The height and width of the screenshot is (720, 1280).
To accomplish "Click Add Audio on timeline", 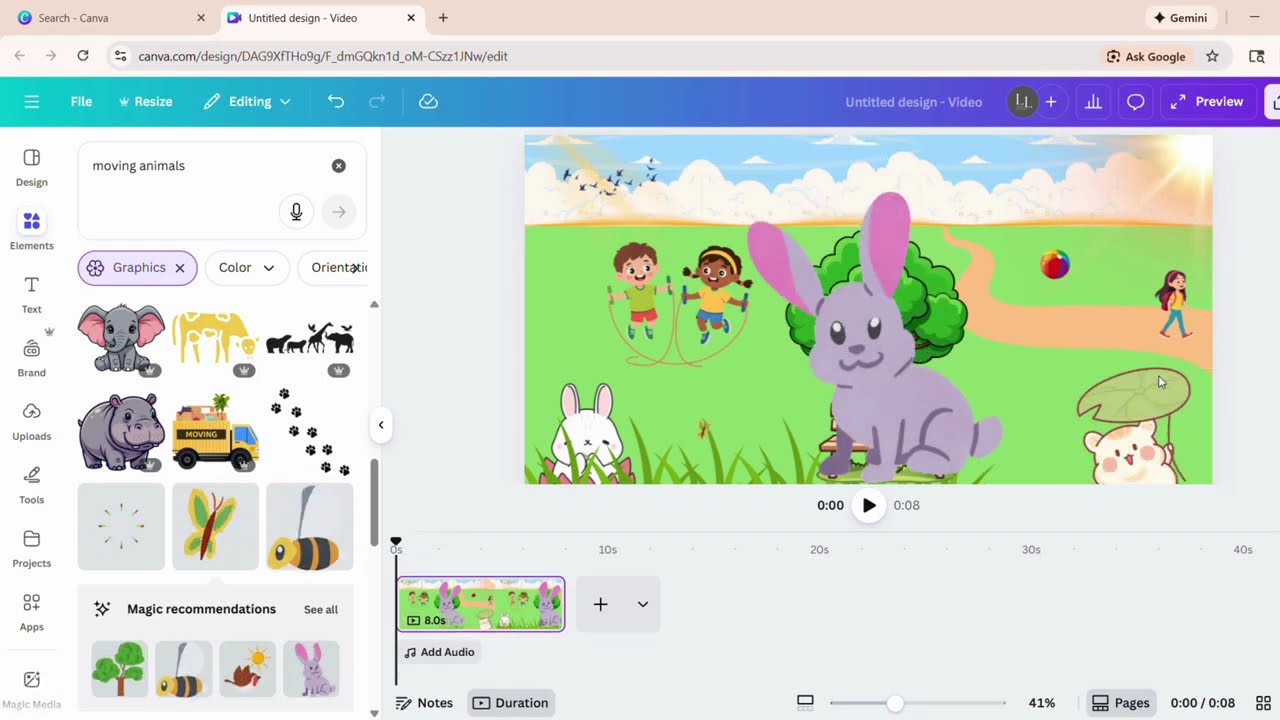I will pos(439,652).
